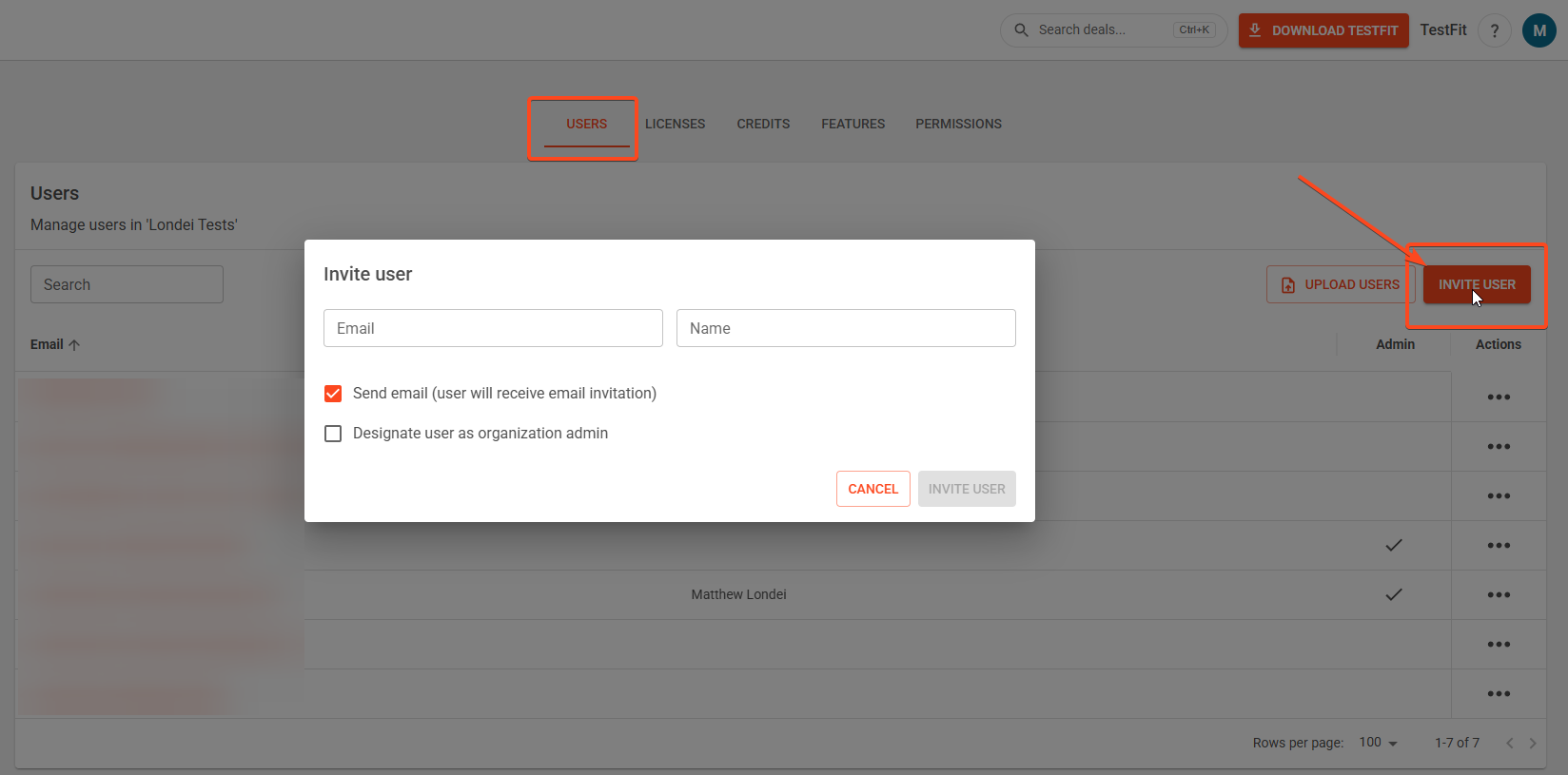Click the upload file icon on Upload Users
Image resolution: width=1568 pixels, height=775 pixels.
pos(1288,285)
